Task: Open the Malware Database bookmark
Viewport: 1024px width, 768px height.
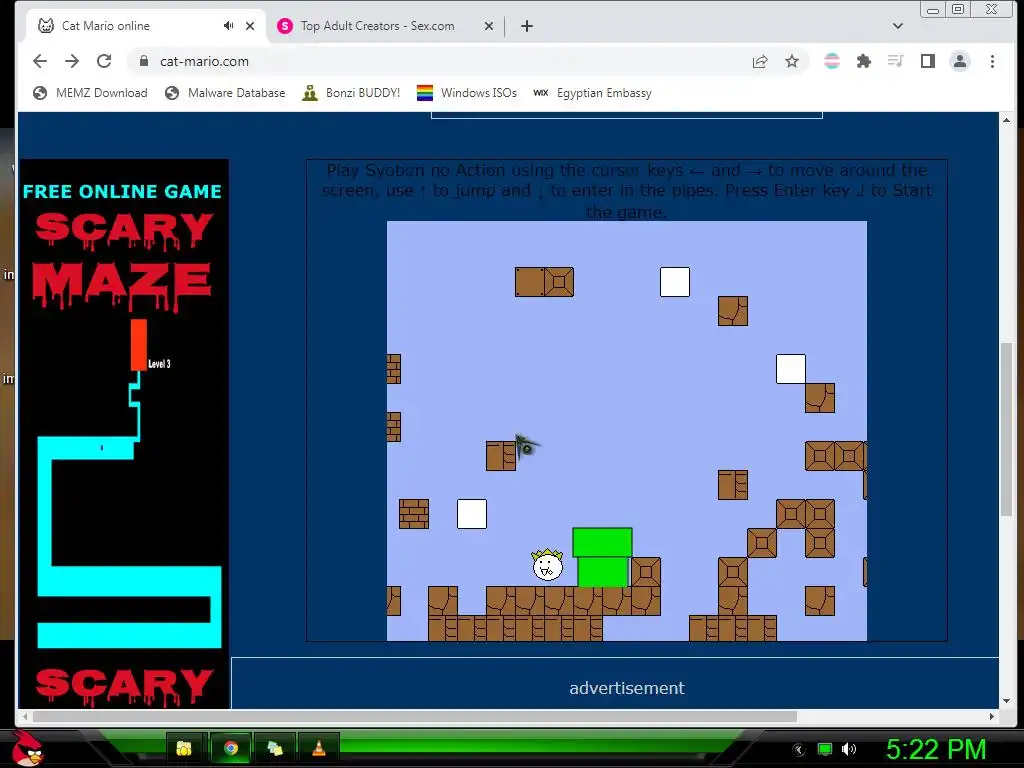Action: [x=225, y=93]
